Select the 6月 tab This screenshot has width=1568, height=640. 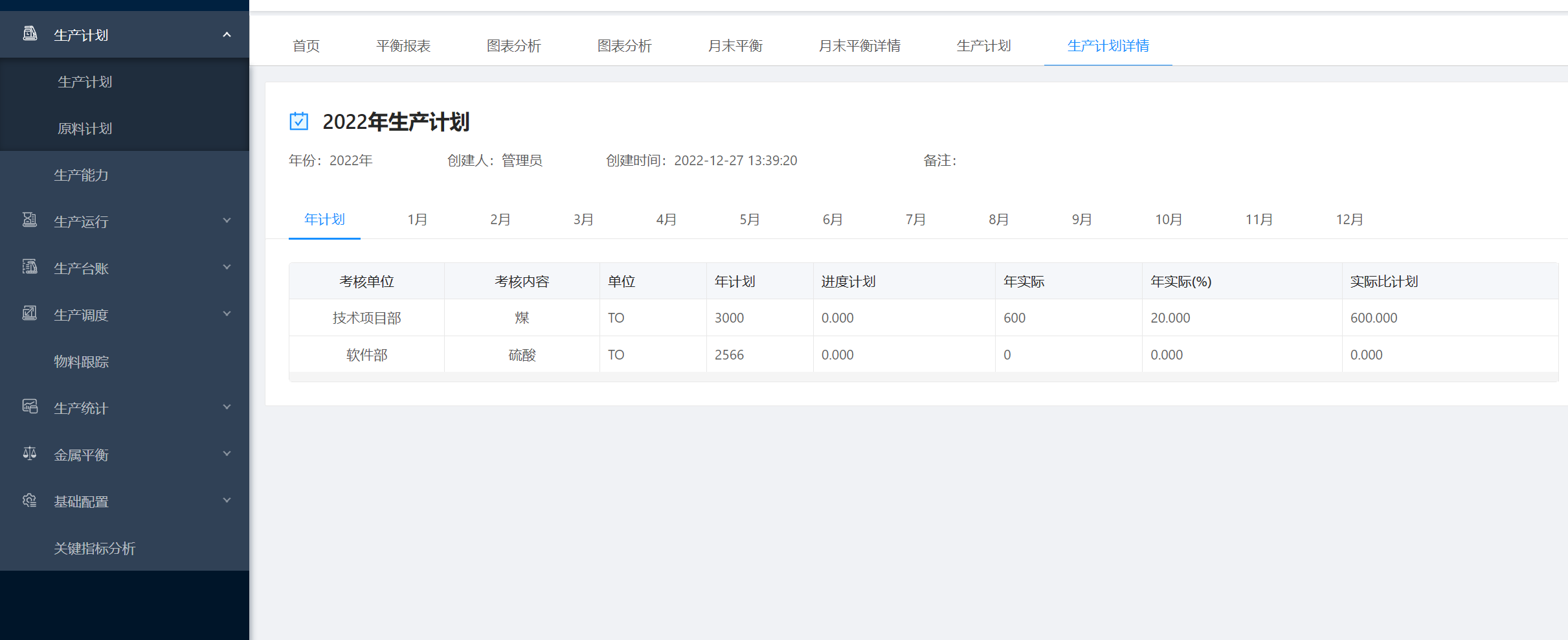tap(833, 220)
